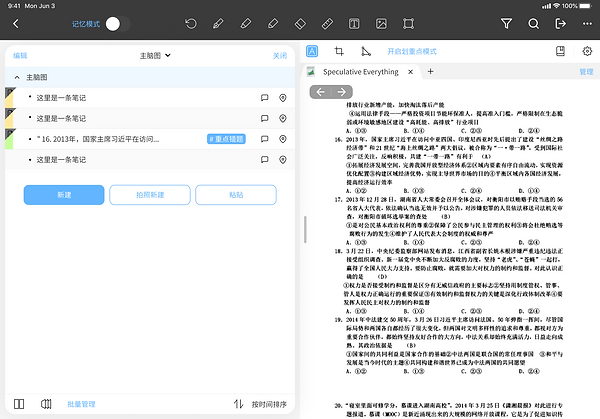Open comment icon of first note row
Image resolution: width=600 pixels, height=419 pixels.
point(264,98)
